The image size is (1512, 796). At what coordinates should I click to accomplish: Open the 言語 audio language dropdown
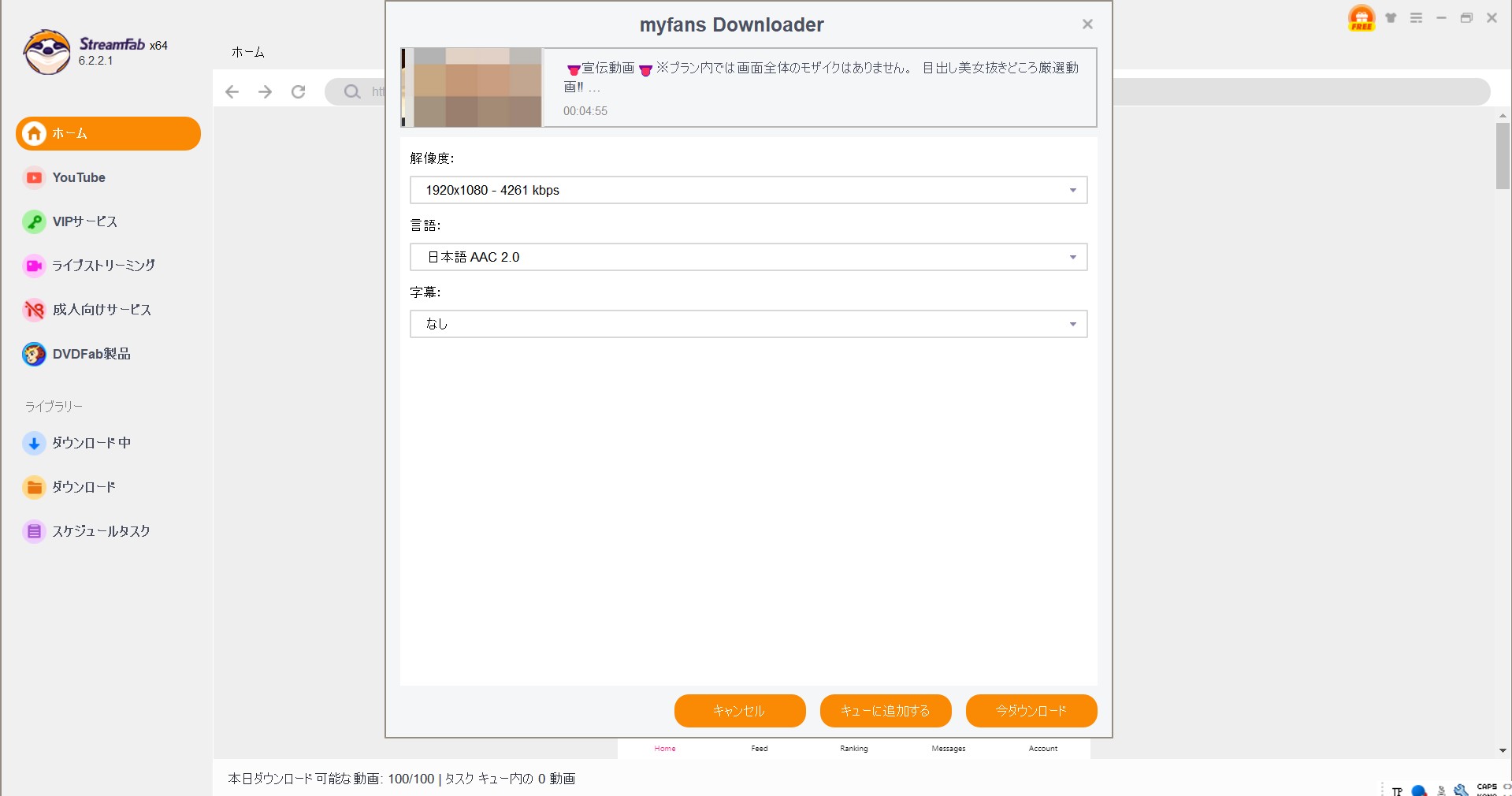point(749,257)
